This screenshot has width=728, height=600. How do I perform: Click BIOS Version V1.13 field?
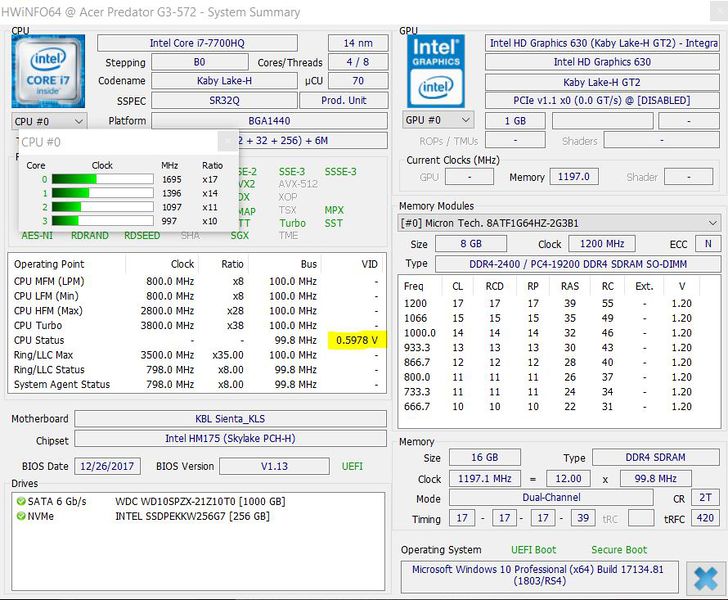(274, 466)
